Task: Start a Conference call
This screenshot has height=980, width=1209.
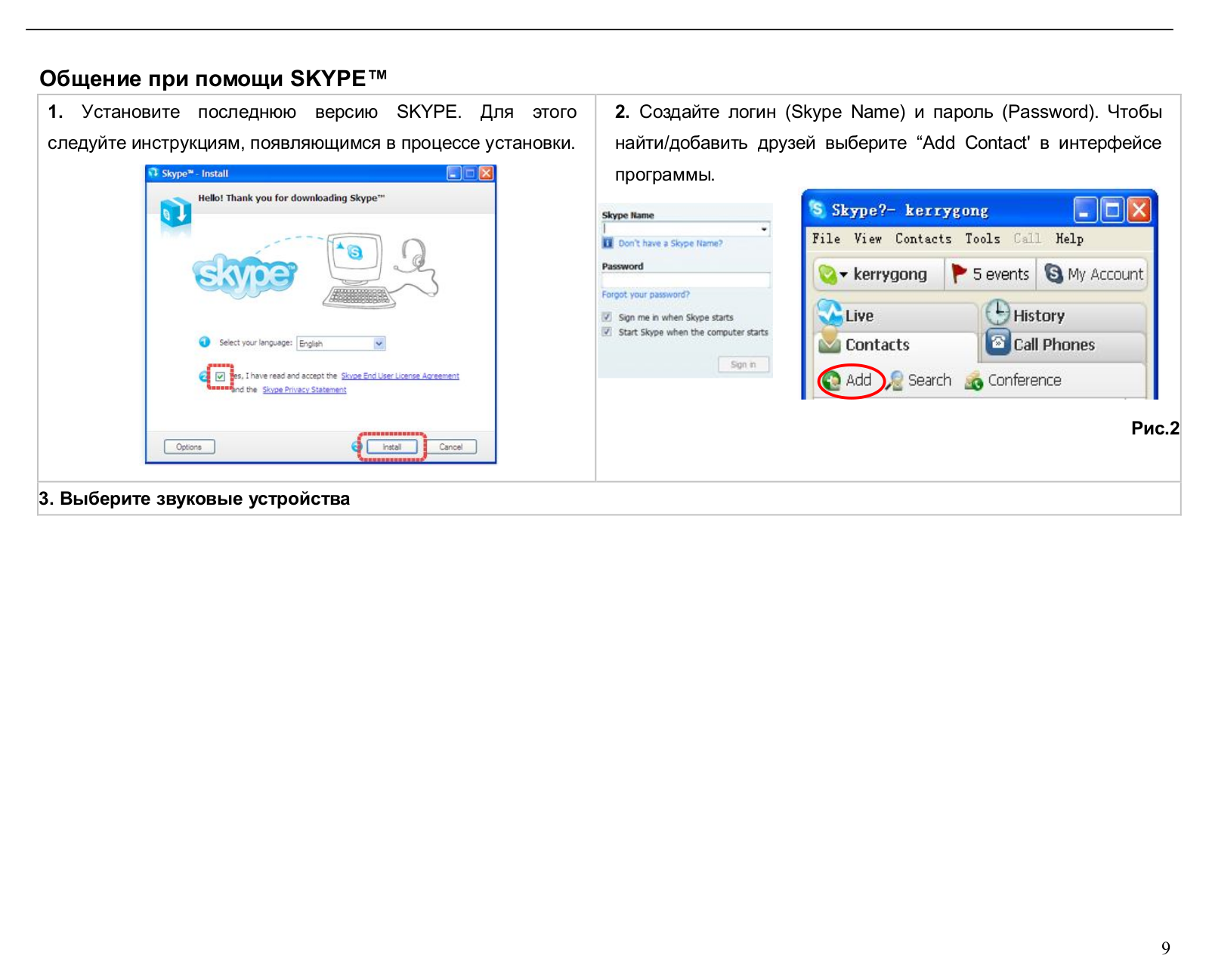Action: (x=1013, y=380)
